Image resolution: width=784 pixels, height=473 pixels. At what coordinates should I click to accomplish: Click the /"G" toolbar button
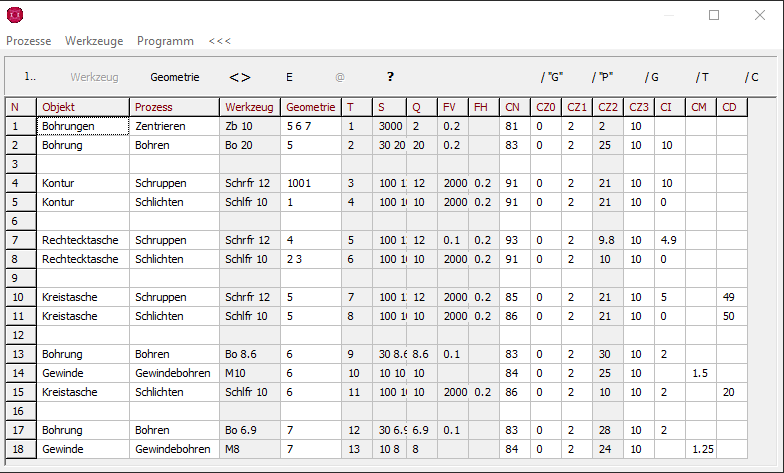coord(552,77)
